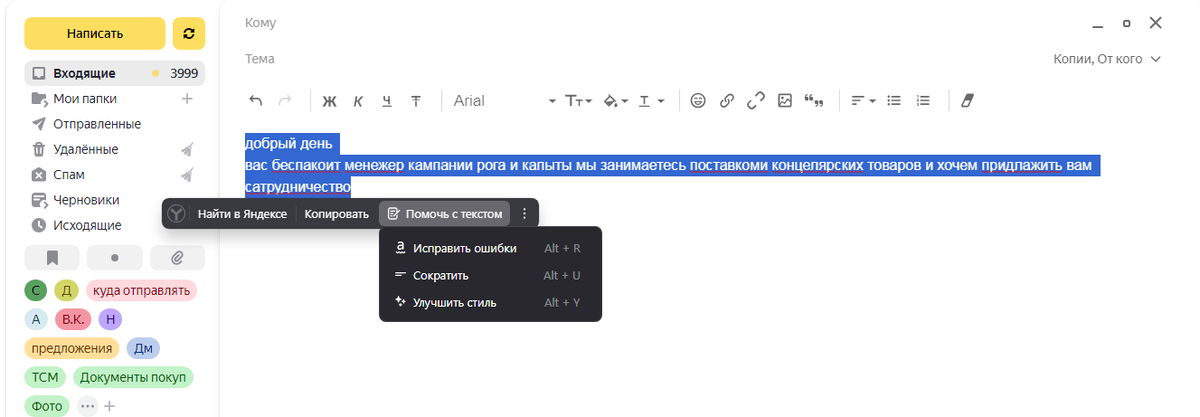Select the purple Н label
Image resolution: width=1200 pixels, height=417 pixels.
[110, 319]
